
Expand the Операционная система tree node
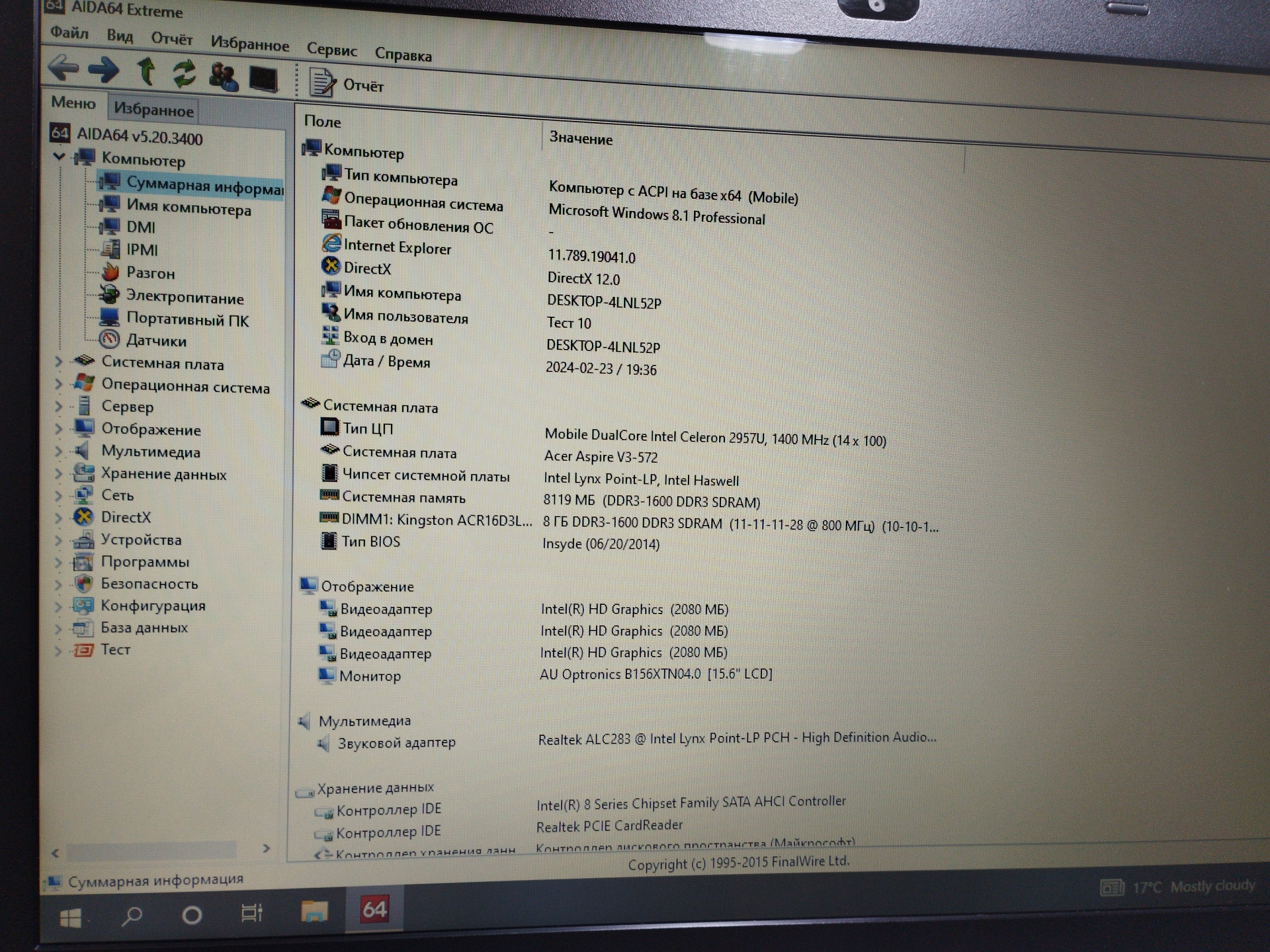pos(58,384)
